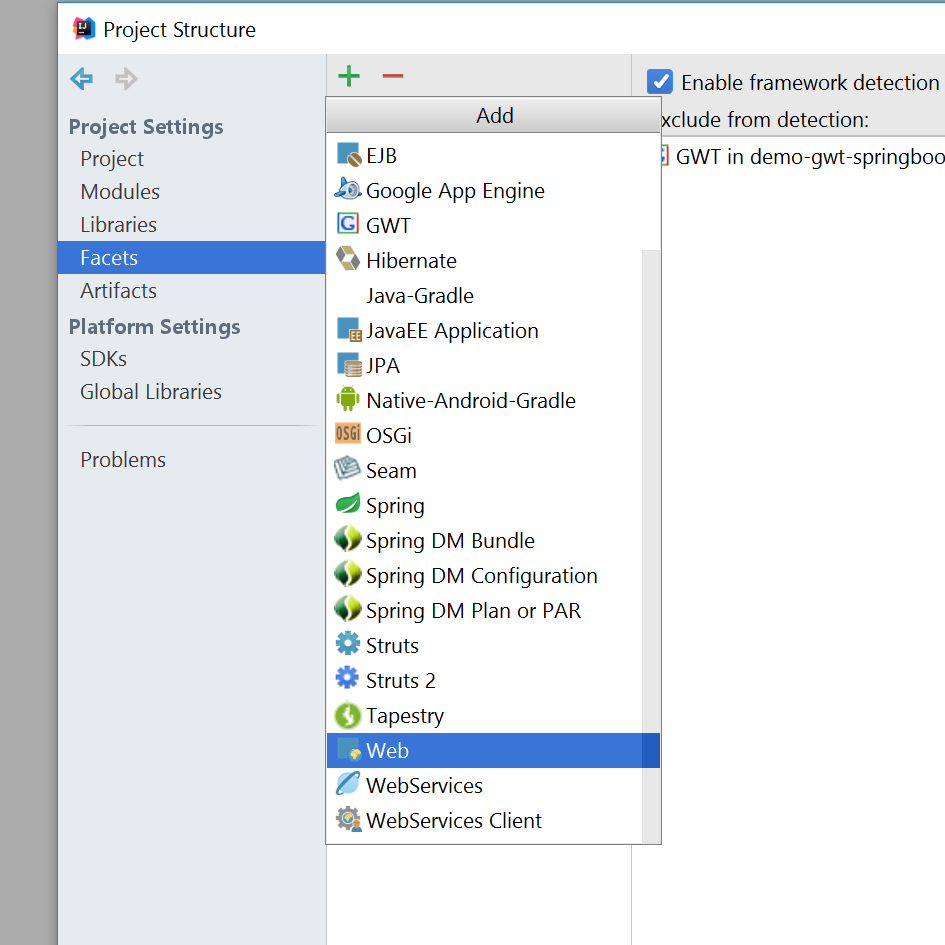Open Global Libraries page
This screenshot has width=945, height=945.
pos(192,392)
